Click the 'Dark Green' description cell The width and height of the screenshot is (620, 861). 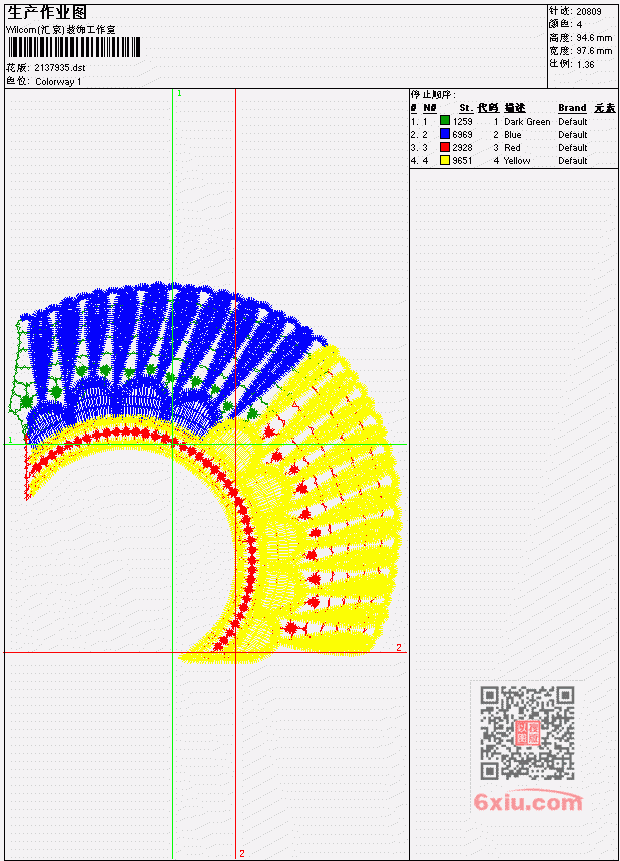tap(527, 121)
